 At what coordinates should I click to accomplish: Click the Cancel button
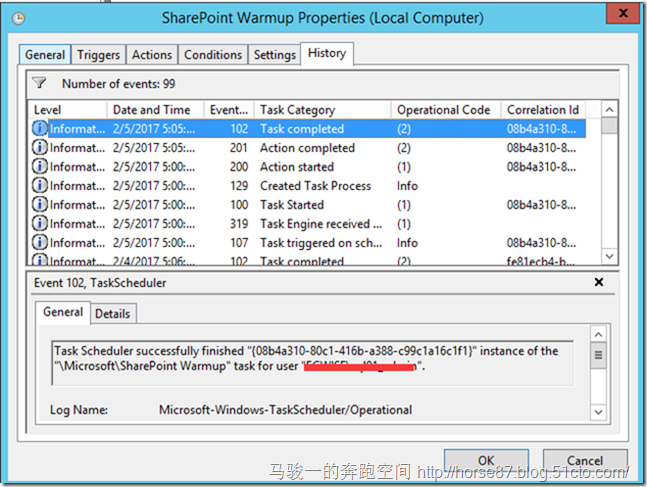point(585,460)
